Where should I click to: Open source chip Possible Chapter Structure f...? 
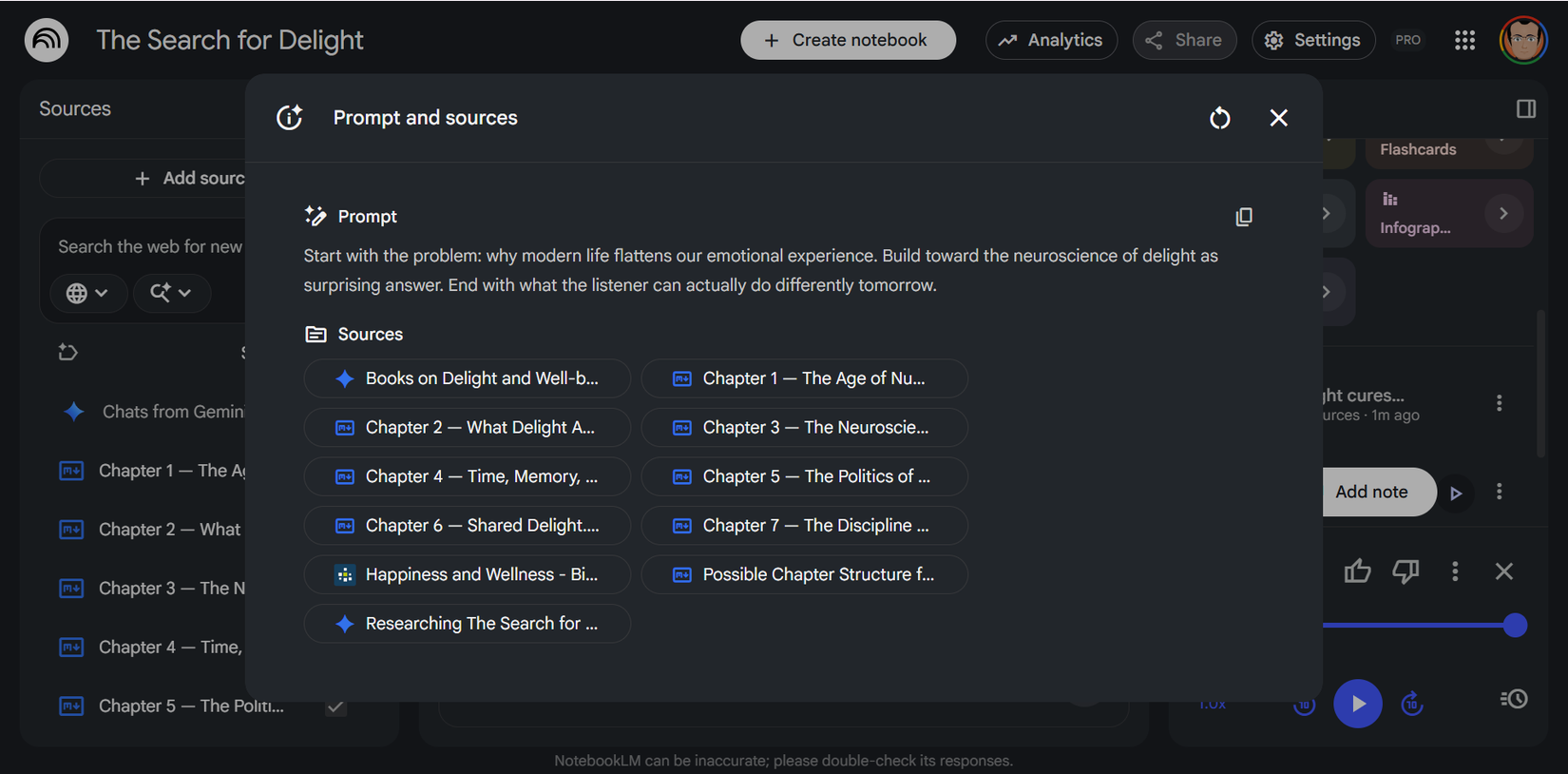(x=804, y=574)
